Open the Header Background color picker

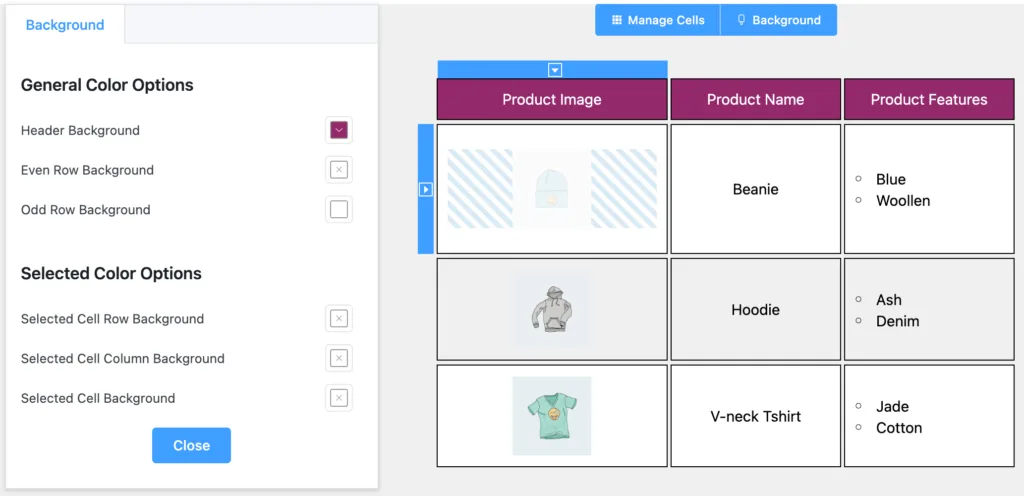[x=339, y=131]
